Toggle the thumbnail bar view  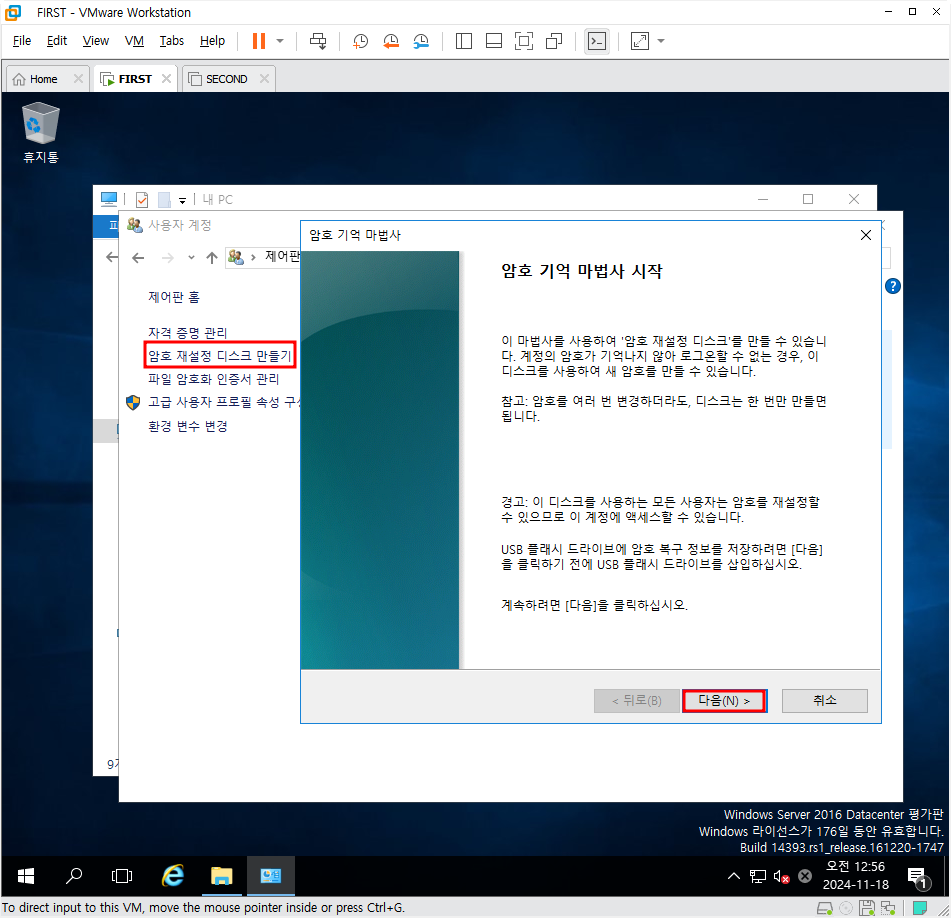(x=494, y=41)
